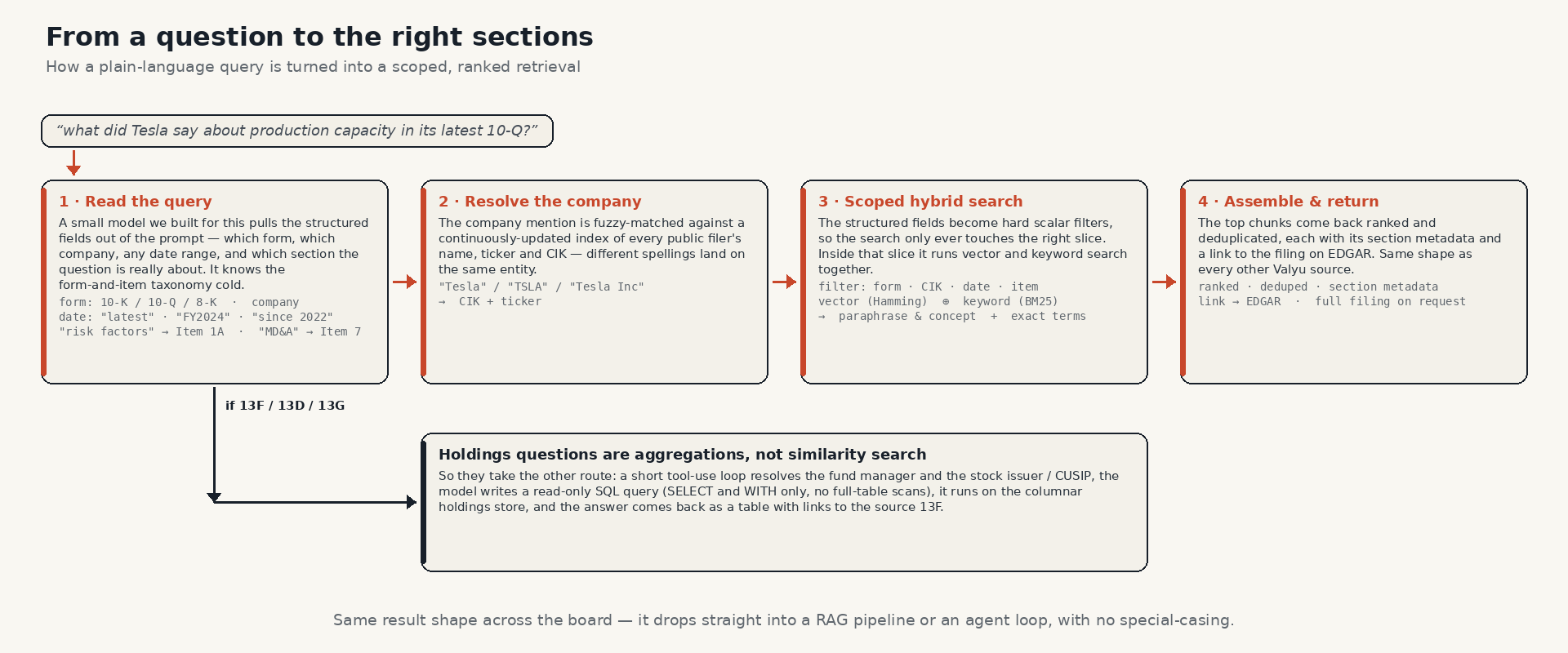The height and width of the screenshot is (653, 1568).
Task: Click the footer RAG pipeline sentence
Action: tap(784, 620)
